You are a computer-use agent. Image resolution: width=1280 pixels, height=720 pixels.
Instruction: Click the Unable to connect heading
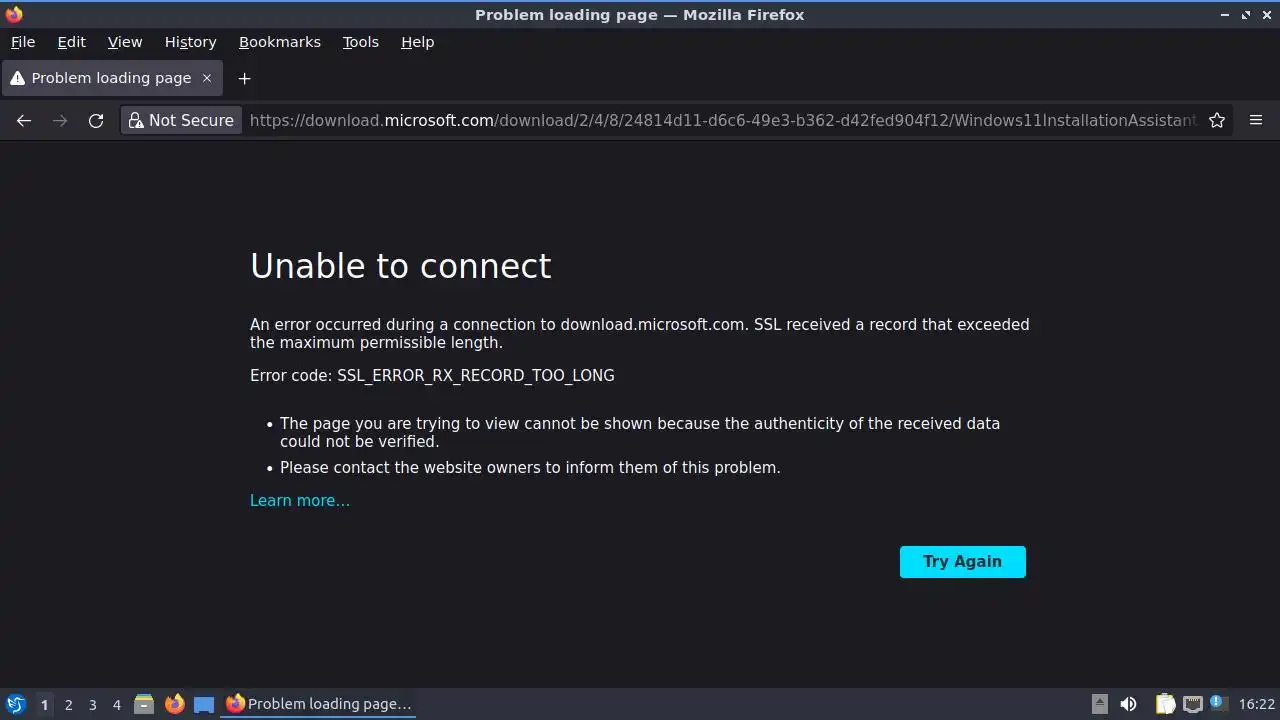(x=400, y=266)
